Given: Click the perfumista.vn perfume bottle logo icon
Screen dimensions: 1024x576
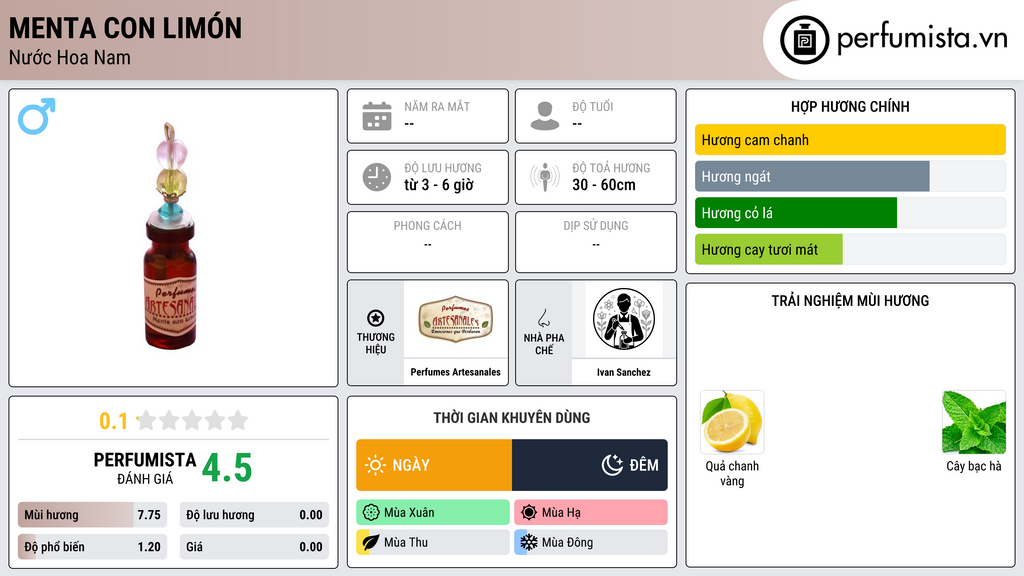Looking at the screenshot, I should click(804, 40).
